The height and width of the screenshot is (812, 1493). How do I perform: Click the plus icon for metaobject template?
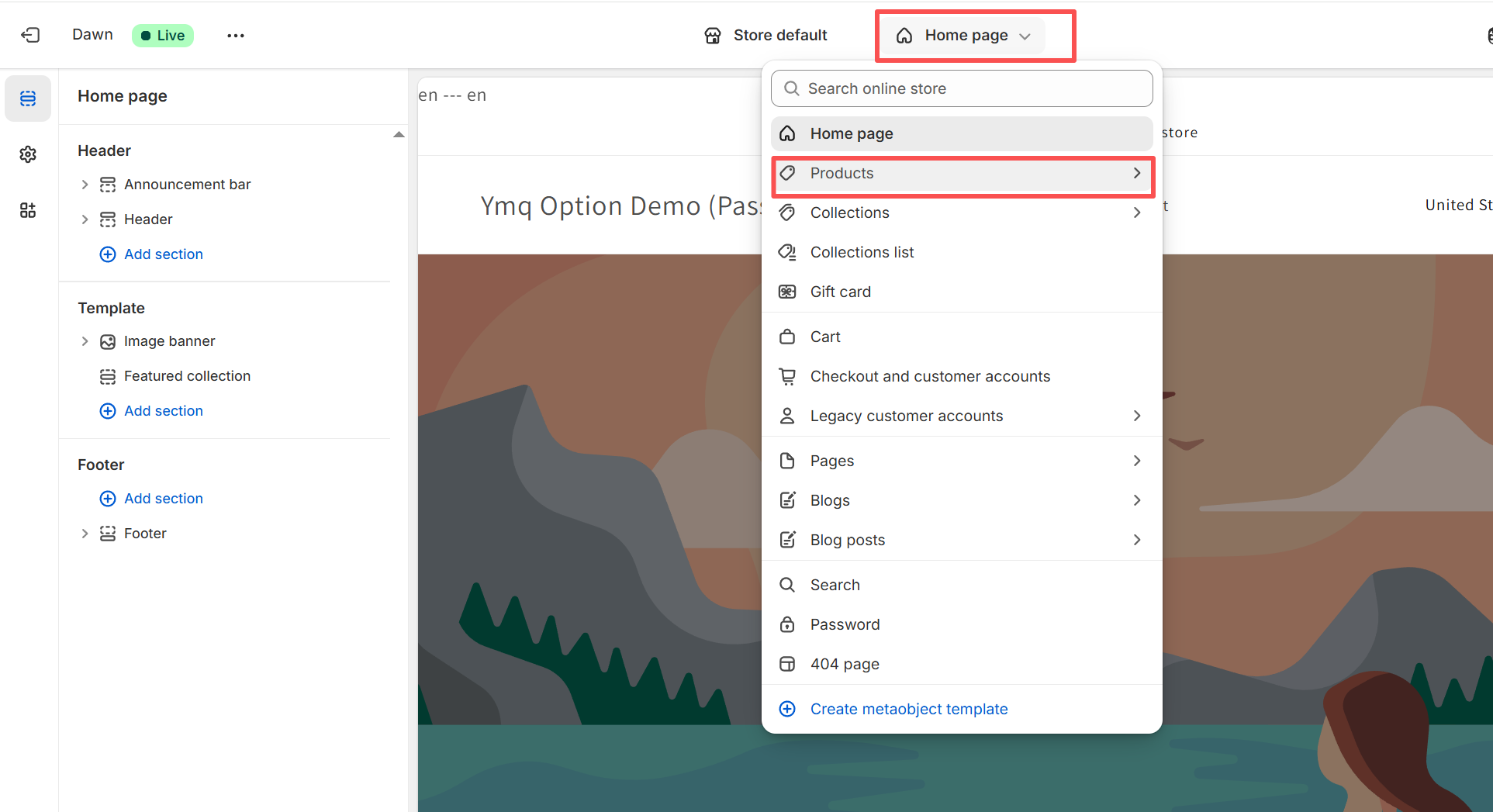[787, 709]
